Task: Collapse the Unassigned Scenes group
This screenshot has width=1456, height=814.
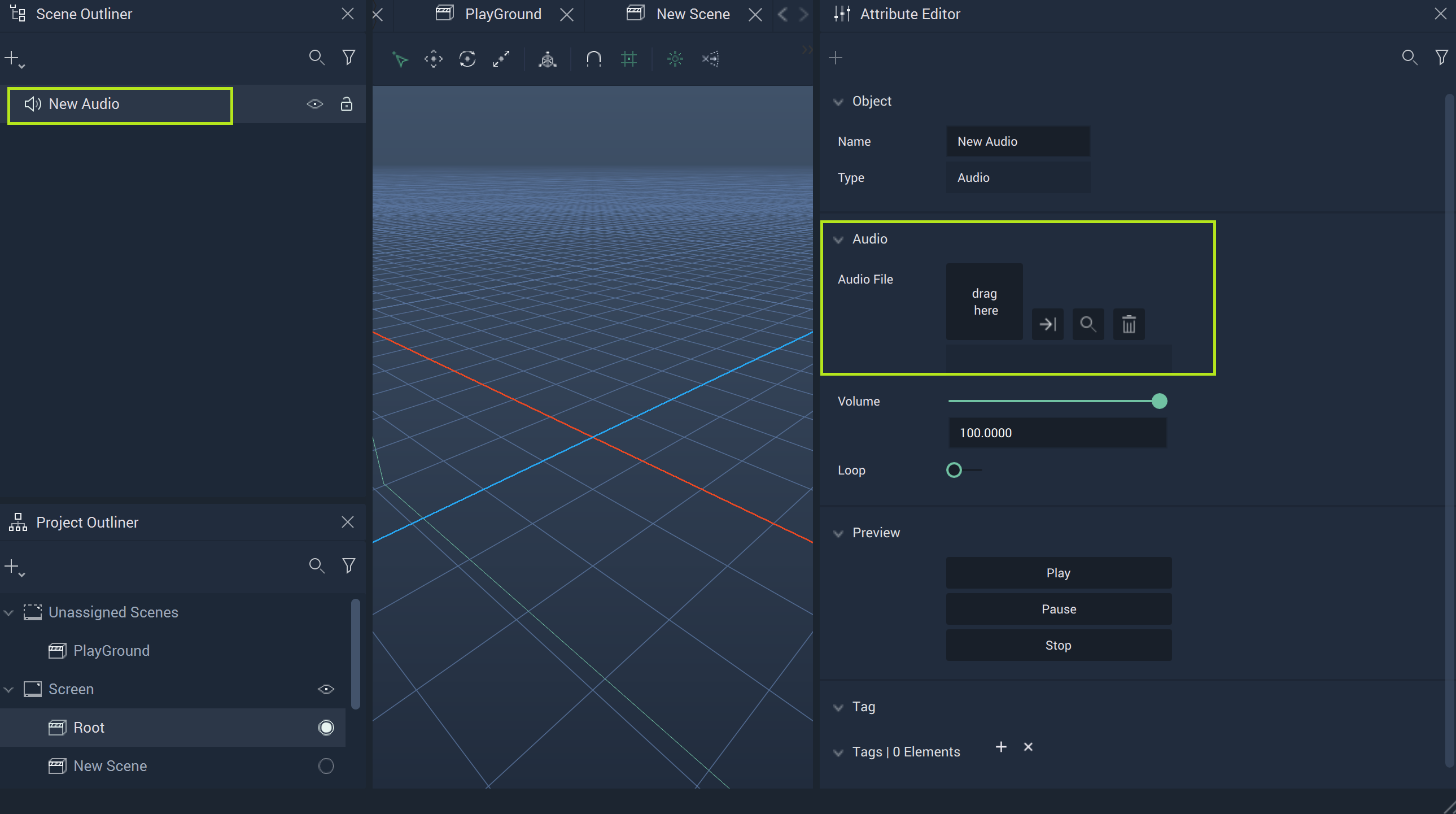Action: (x=8, y=613)
